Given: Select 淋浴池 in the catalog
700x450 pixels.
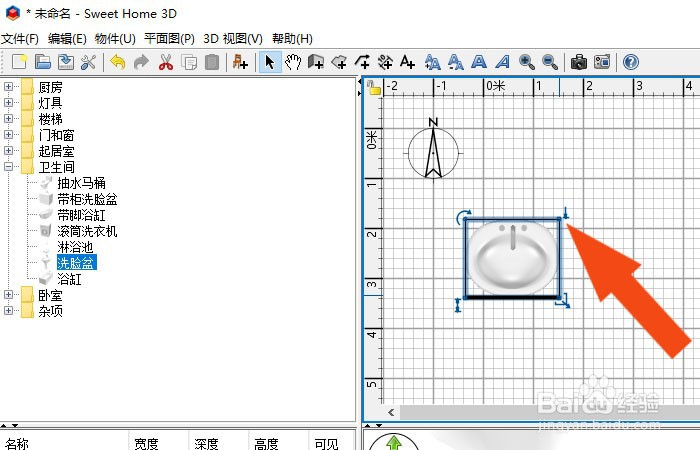Looking at the screenshot, I should pyautogui.click(x=75, y=247).
